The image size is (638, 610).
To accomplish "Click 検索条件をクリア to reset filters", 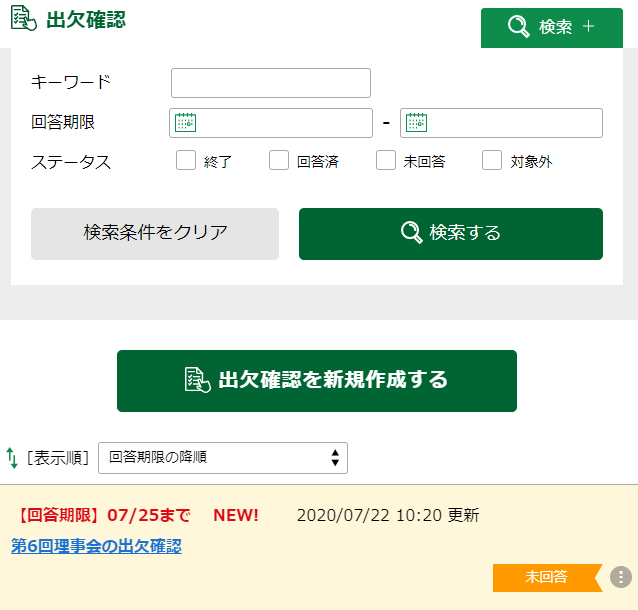I will pyautogui.click(x=155, y=234).
